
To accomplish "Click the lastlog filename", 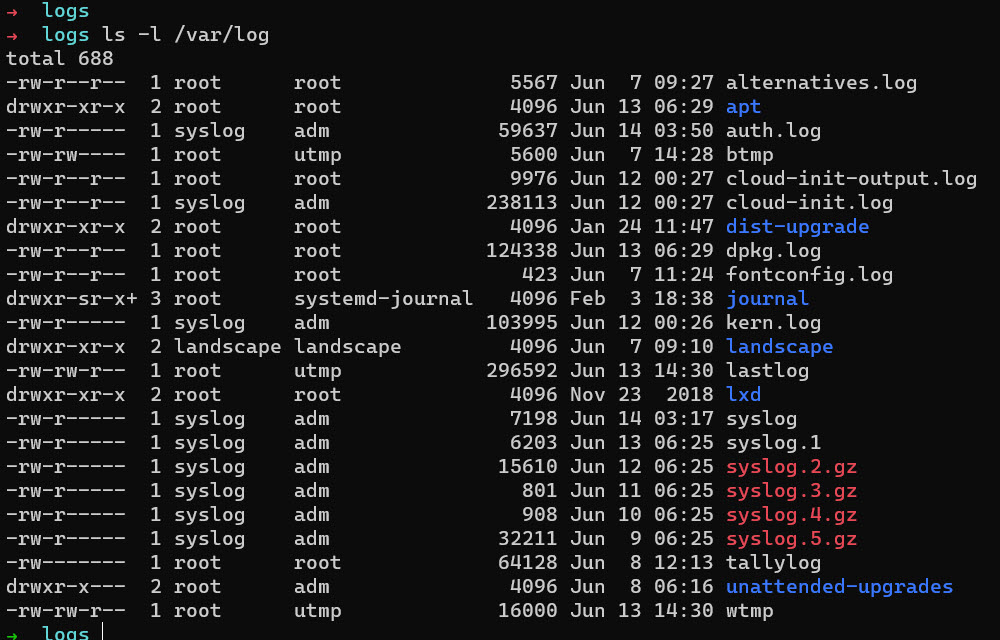I will [x=767, y=371].
